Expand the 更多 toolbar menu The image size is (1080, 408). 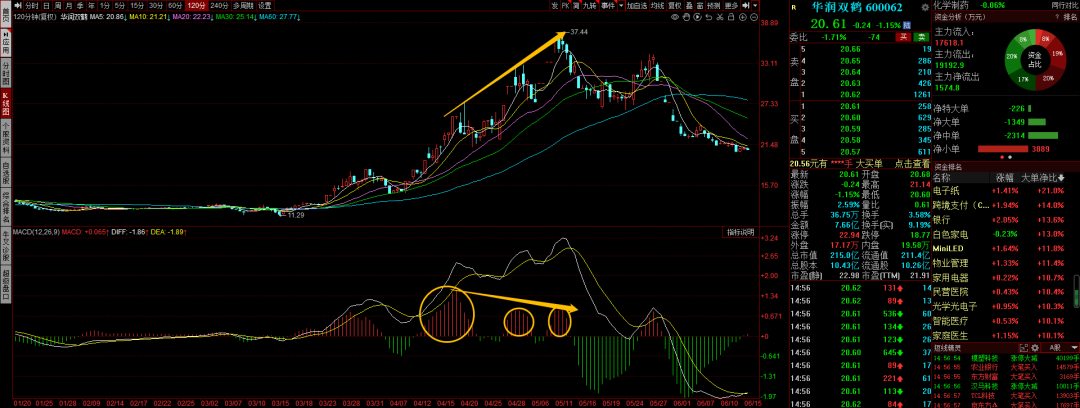coord(731,6)
